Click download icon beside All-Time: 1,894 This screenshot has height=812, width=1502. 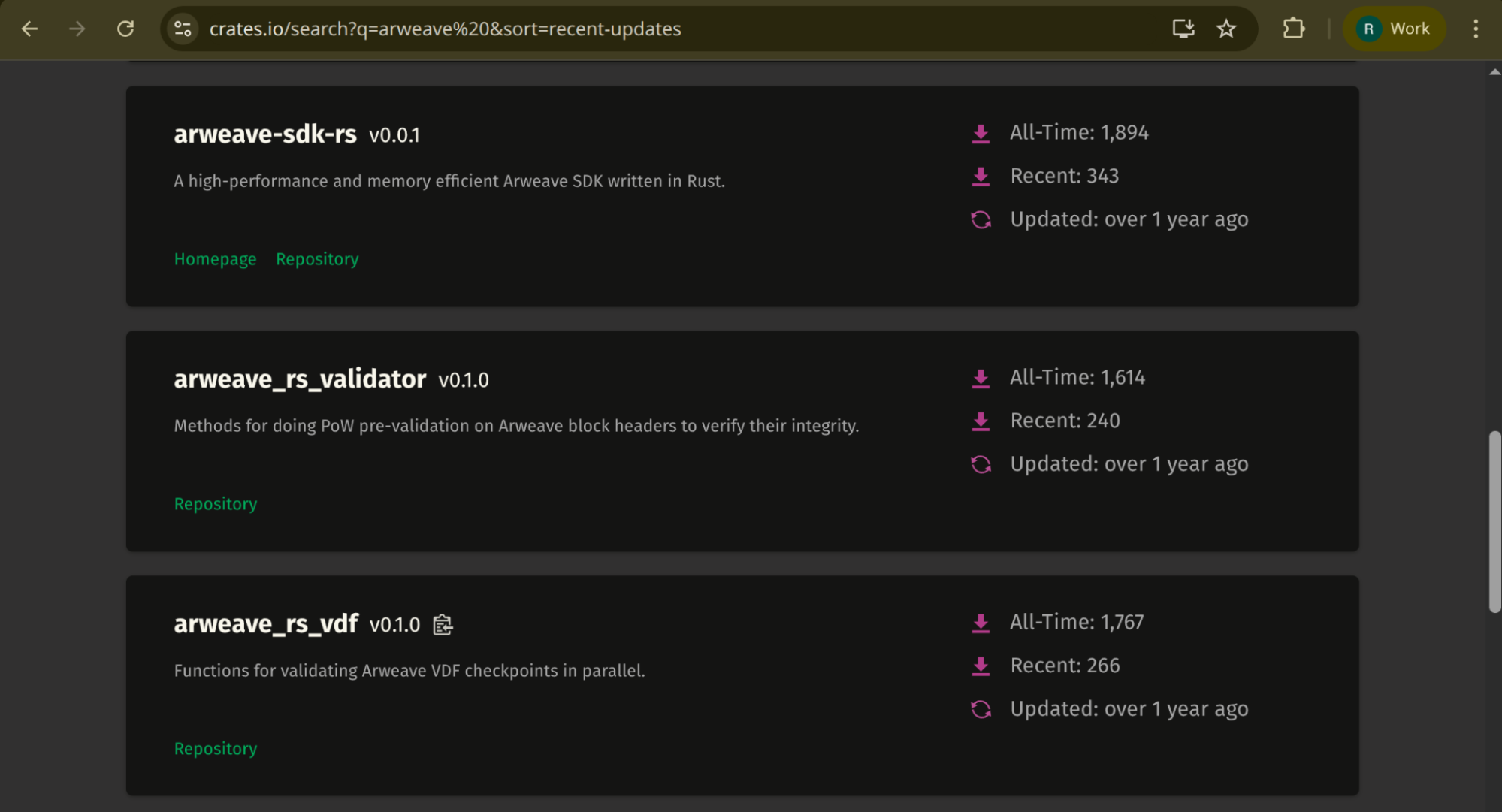click(x=981, y=134)
